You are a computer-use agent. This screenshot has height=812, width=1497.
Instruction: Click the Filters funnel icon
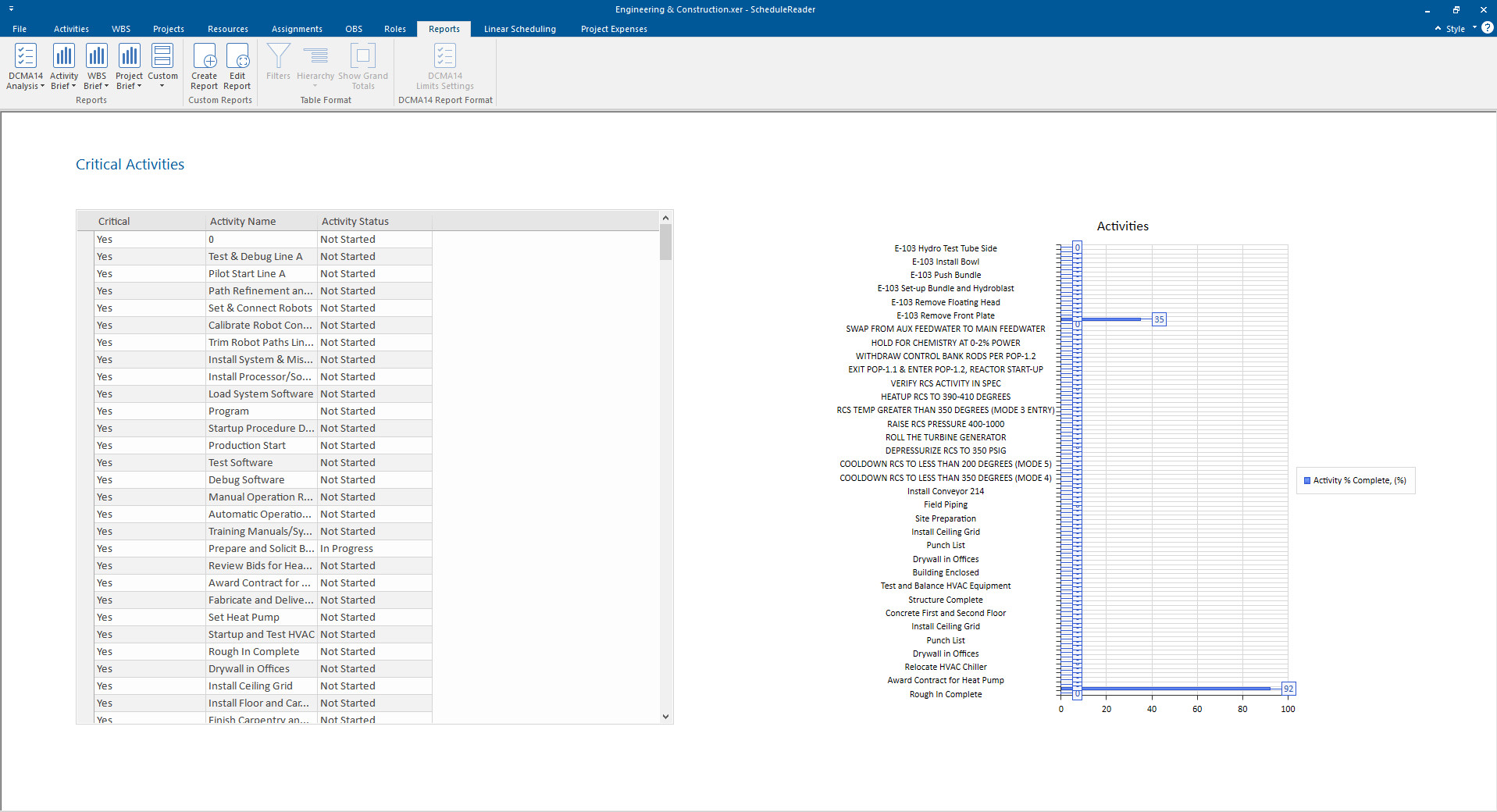click(278, 56)
